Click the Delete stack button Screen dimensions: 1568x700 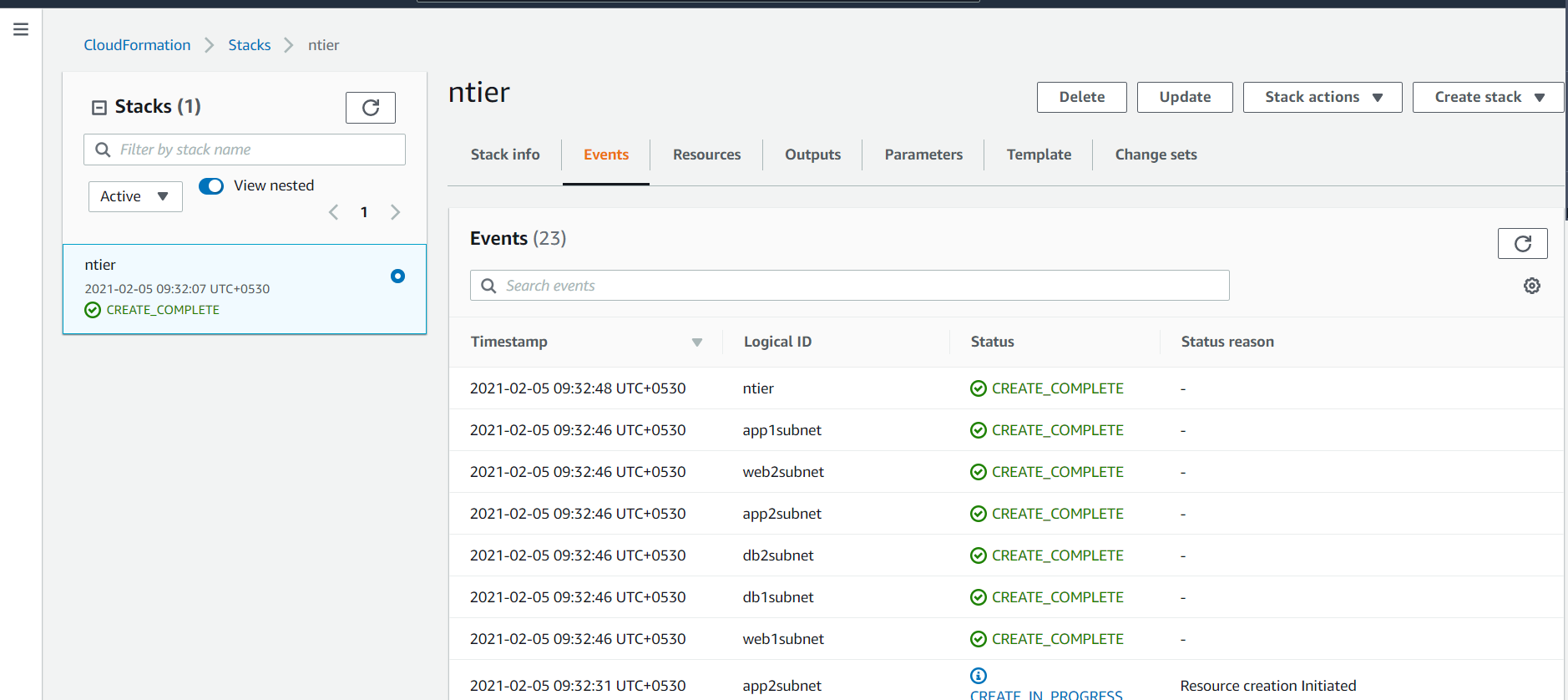point(1081,97)
